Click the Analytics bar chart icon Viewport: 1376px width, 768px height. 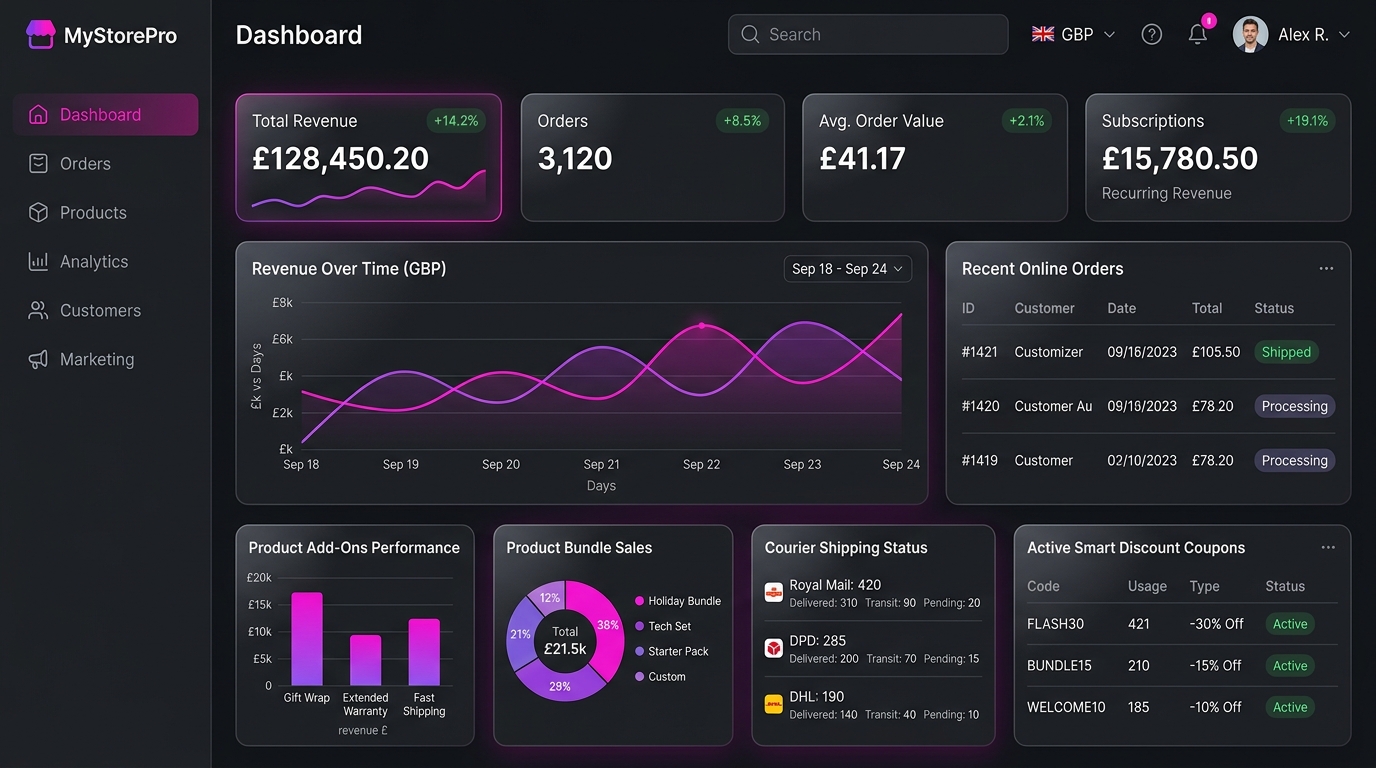[x=38, y=262]
